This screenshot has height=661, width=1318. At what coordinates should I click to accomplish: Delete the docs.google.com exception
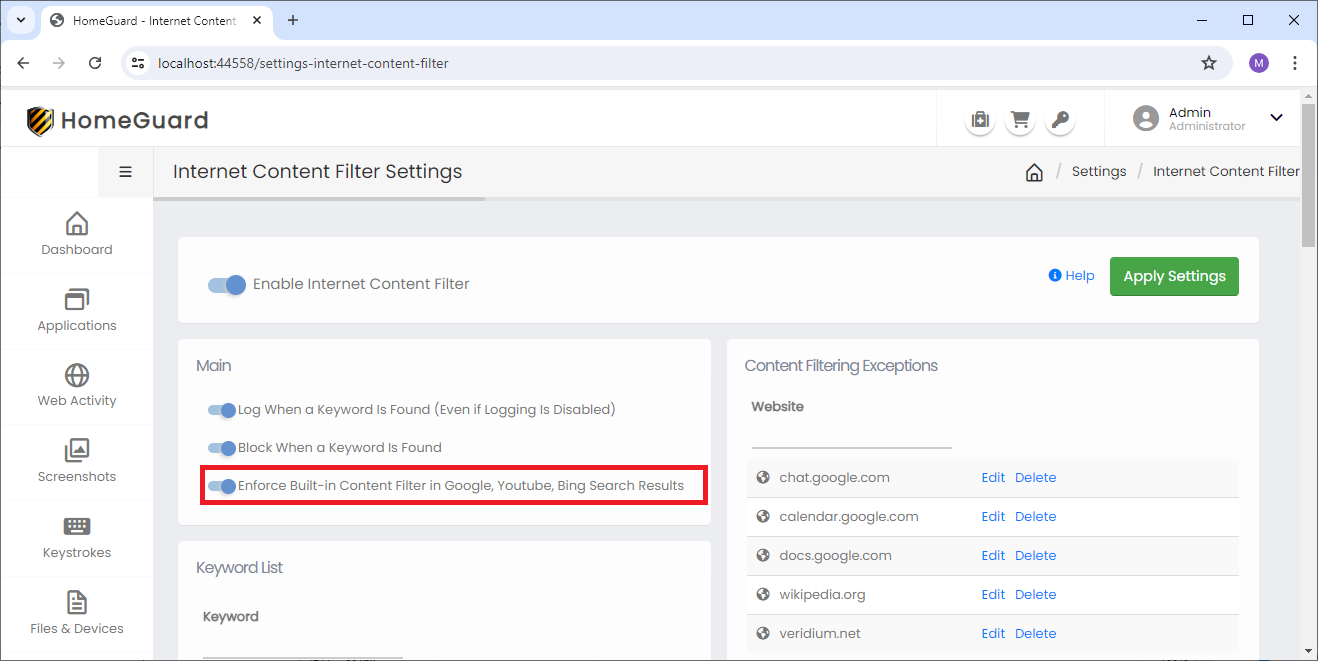coord(1036,555)
